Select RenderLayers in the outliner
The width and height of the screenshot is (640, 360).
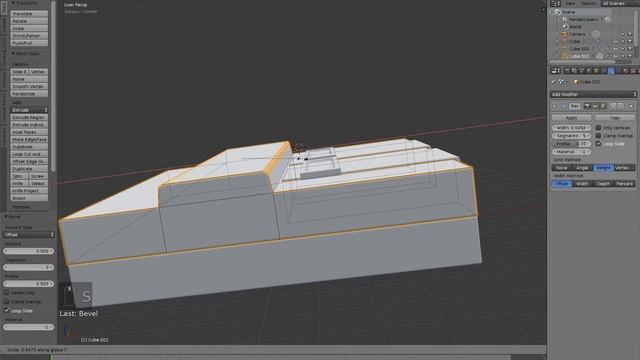pyautogui.click(x=583, y=19)
